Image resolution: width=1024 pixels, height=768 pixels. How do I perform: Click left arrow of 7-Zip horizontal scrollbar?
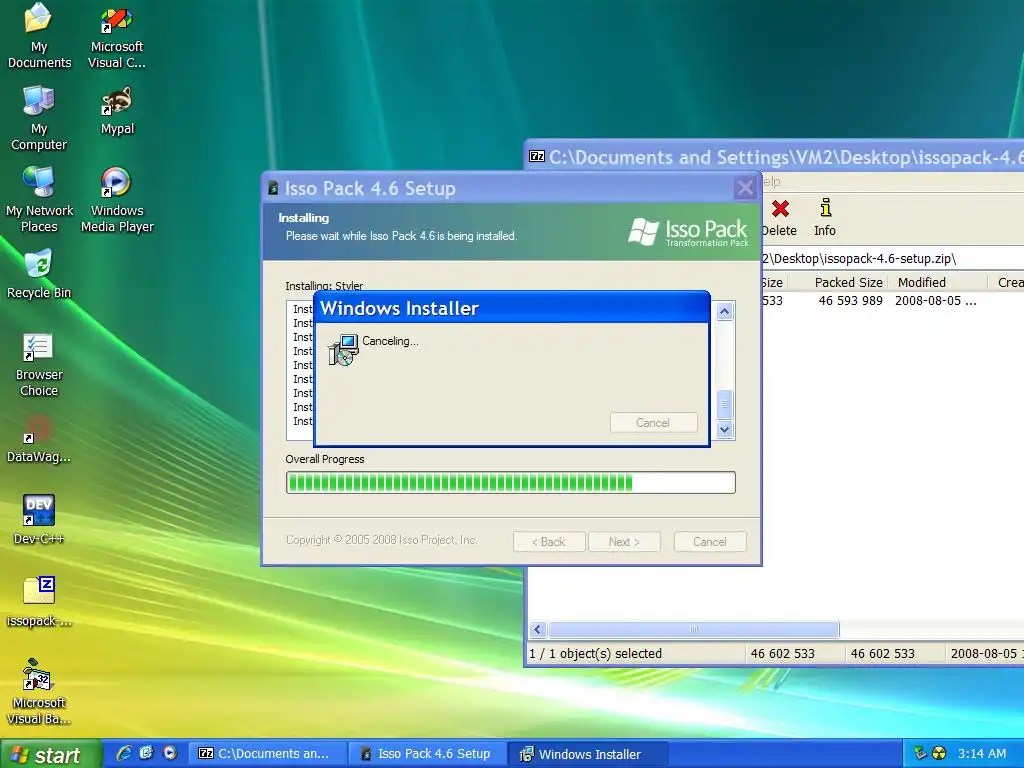click(x=537, y=630)
